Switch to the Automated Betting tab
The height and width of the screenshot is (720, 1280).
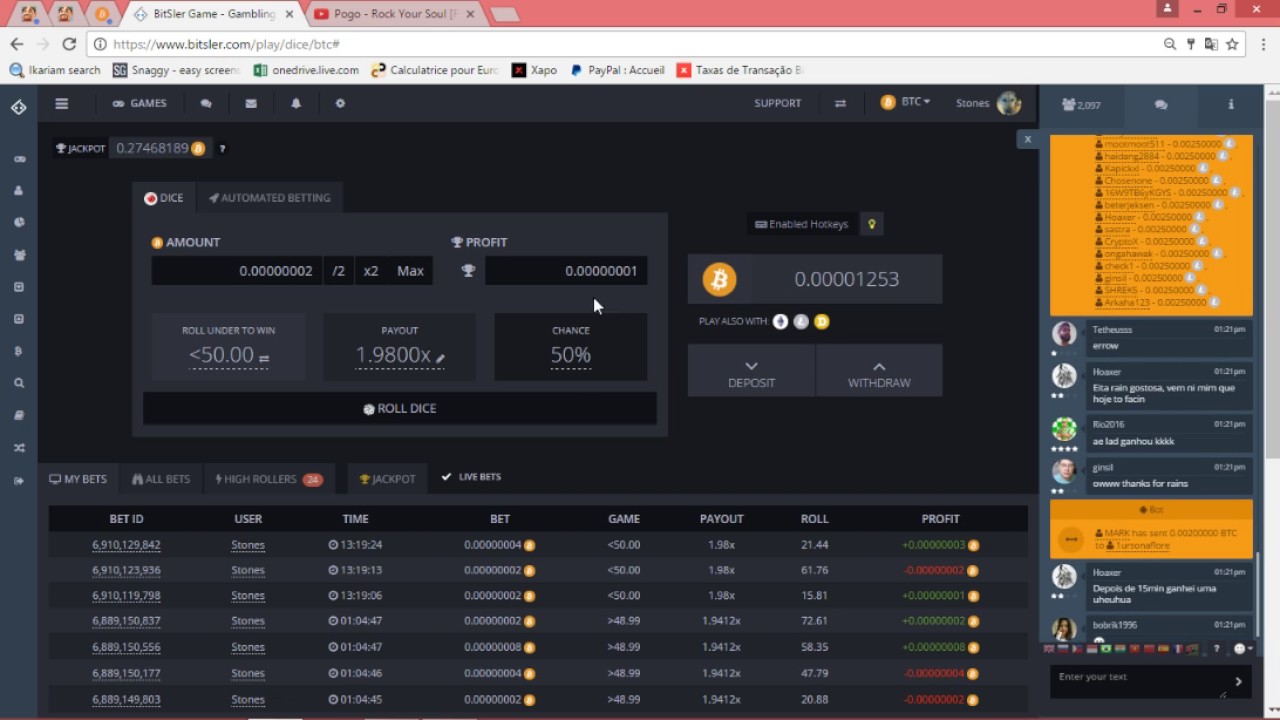270,198
